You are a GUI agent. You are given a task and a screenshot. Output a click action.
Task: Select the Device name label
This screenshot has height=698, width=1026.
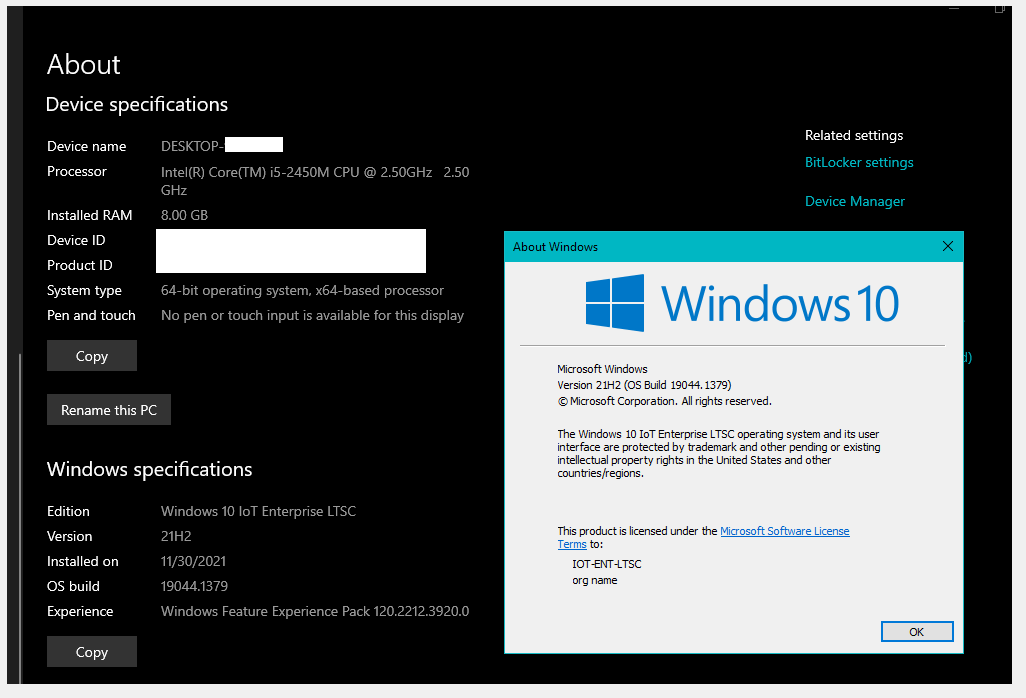point(86,147)
